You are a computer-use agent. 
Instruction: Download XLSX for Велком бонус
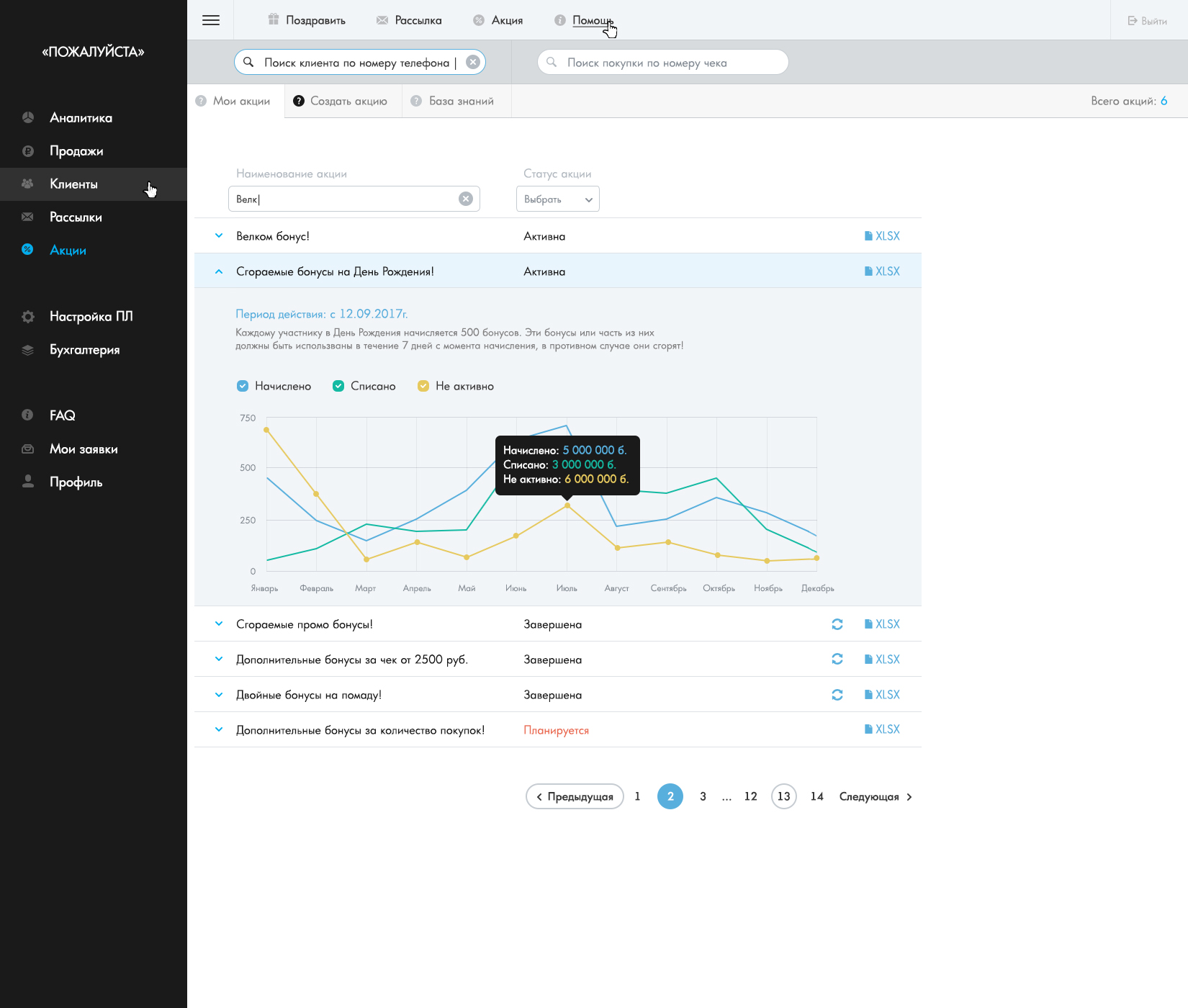882,236
